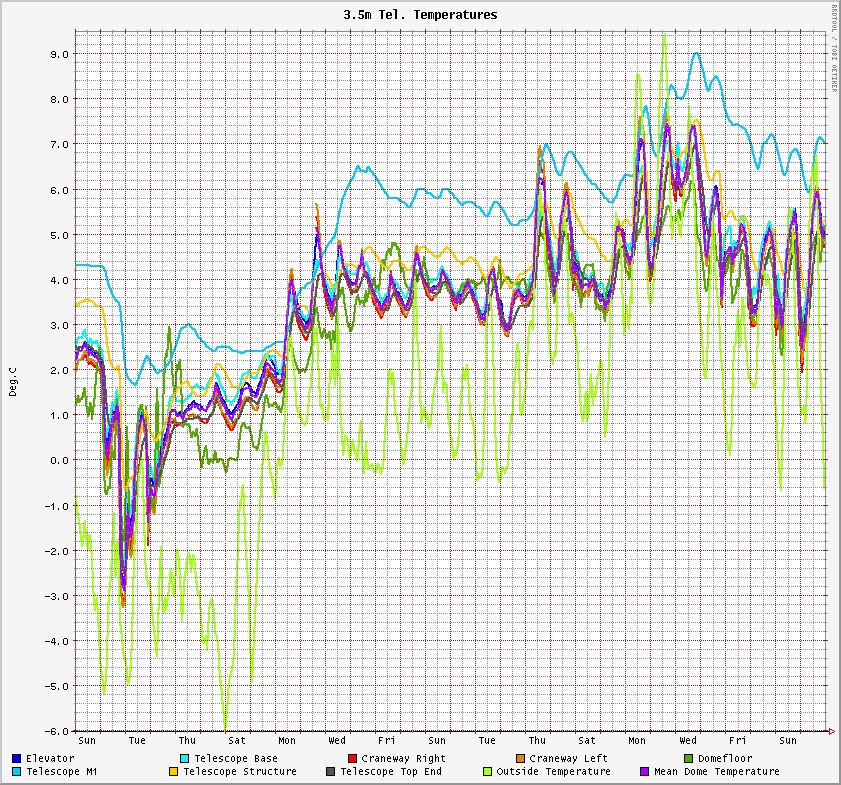Click the 'Elevator' legend label text
The height and width of the screenshot is (785, 841).
(x=50, y=759)
